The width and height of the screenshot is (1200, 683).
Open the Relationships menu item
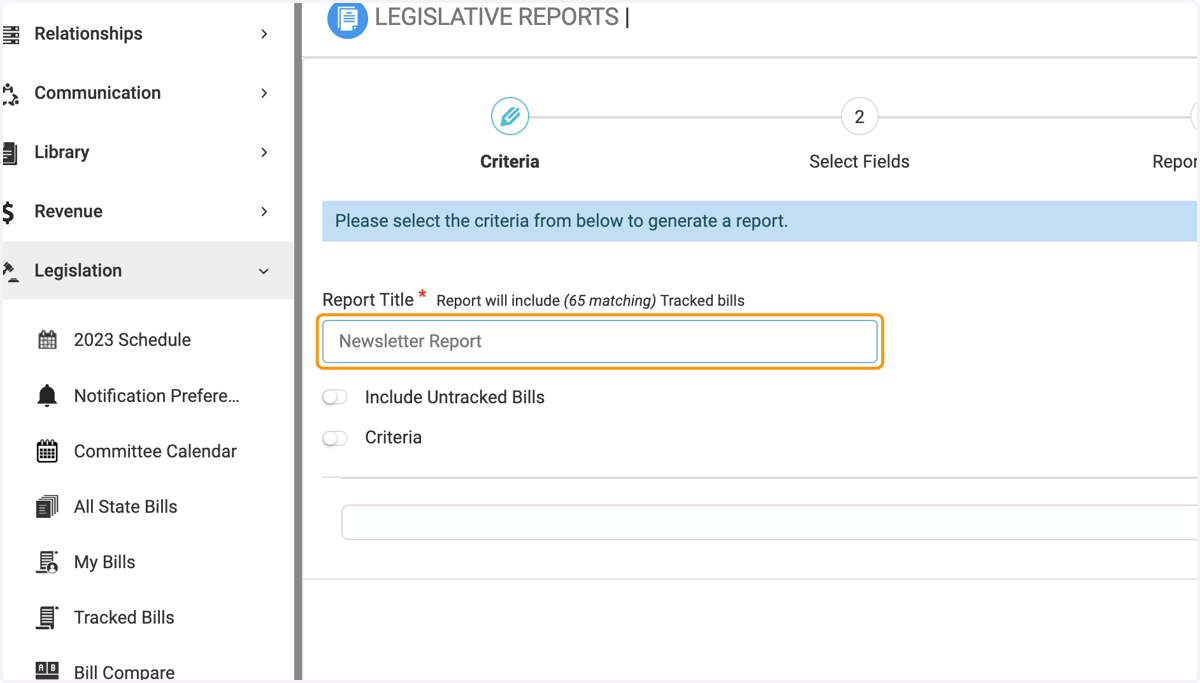coord(147,34)
